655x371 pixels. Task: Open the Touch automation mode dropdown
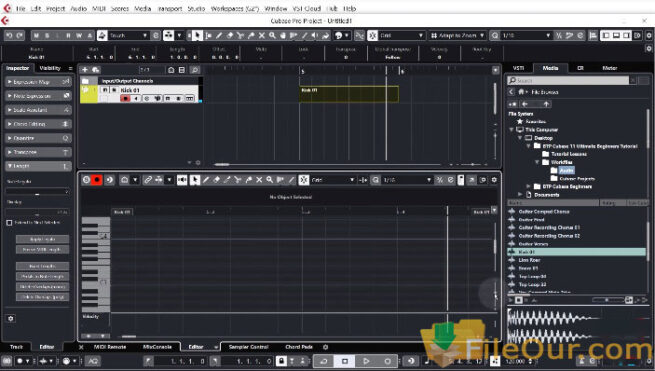point(128,36)
